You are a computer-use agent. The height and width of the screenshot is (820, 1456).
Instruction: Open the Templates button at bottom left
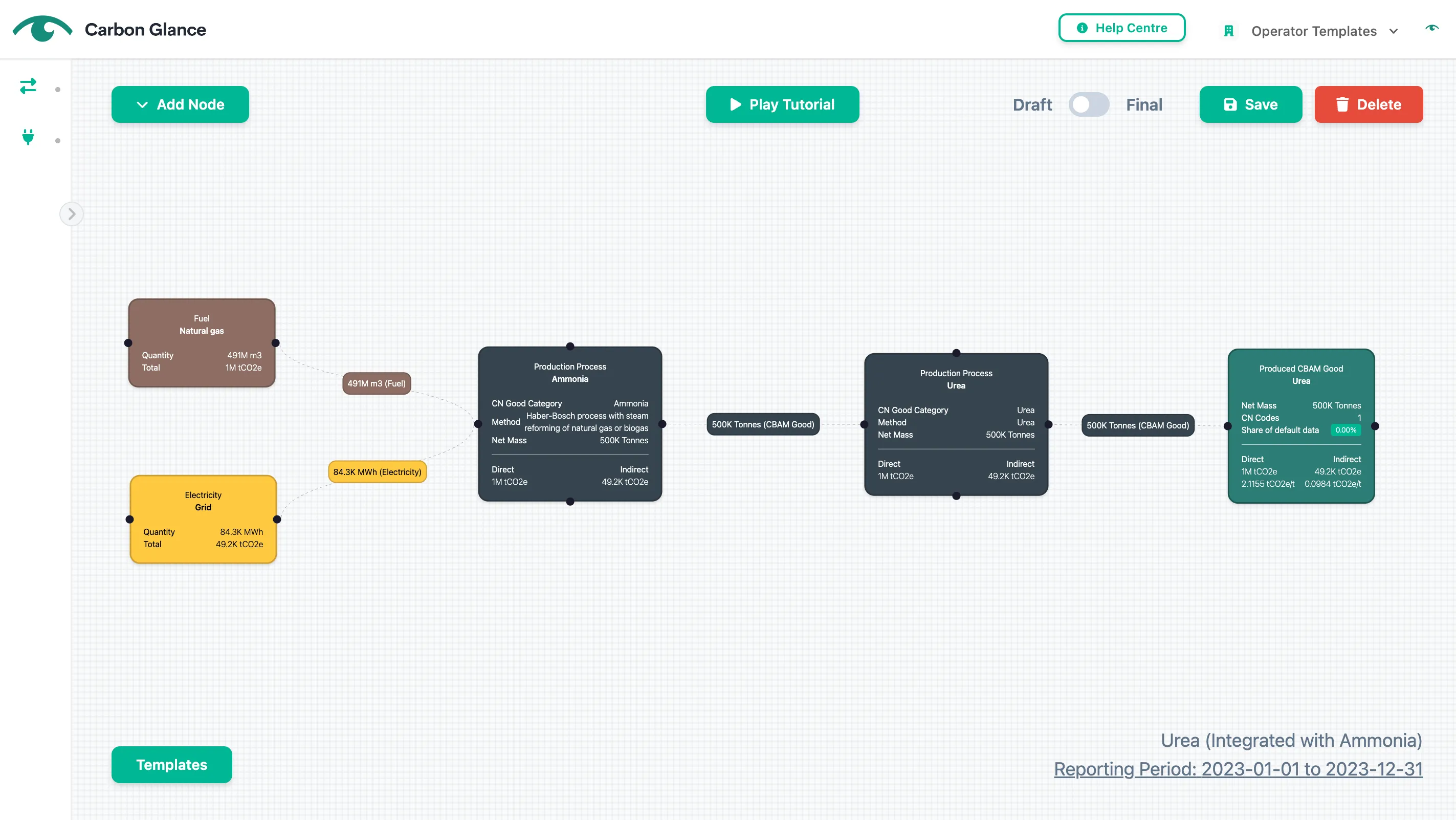(171, 764)
